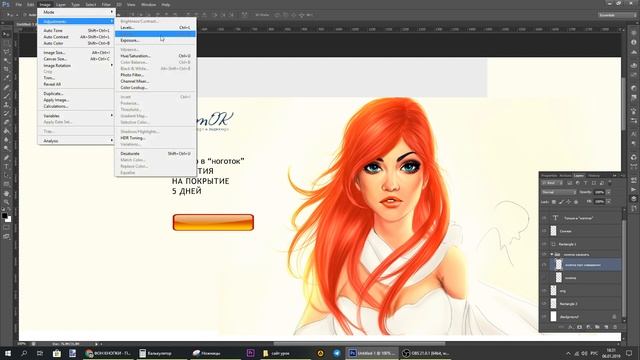Toggle visibility of the Rectangle 2 layer
The image size is (640, 360).
click(x=544, y=304)
